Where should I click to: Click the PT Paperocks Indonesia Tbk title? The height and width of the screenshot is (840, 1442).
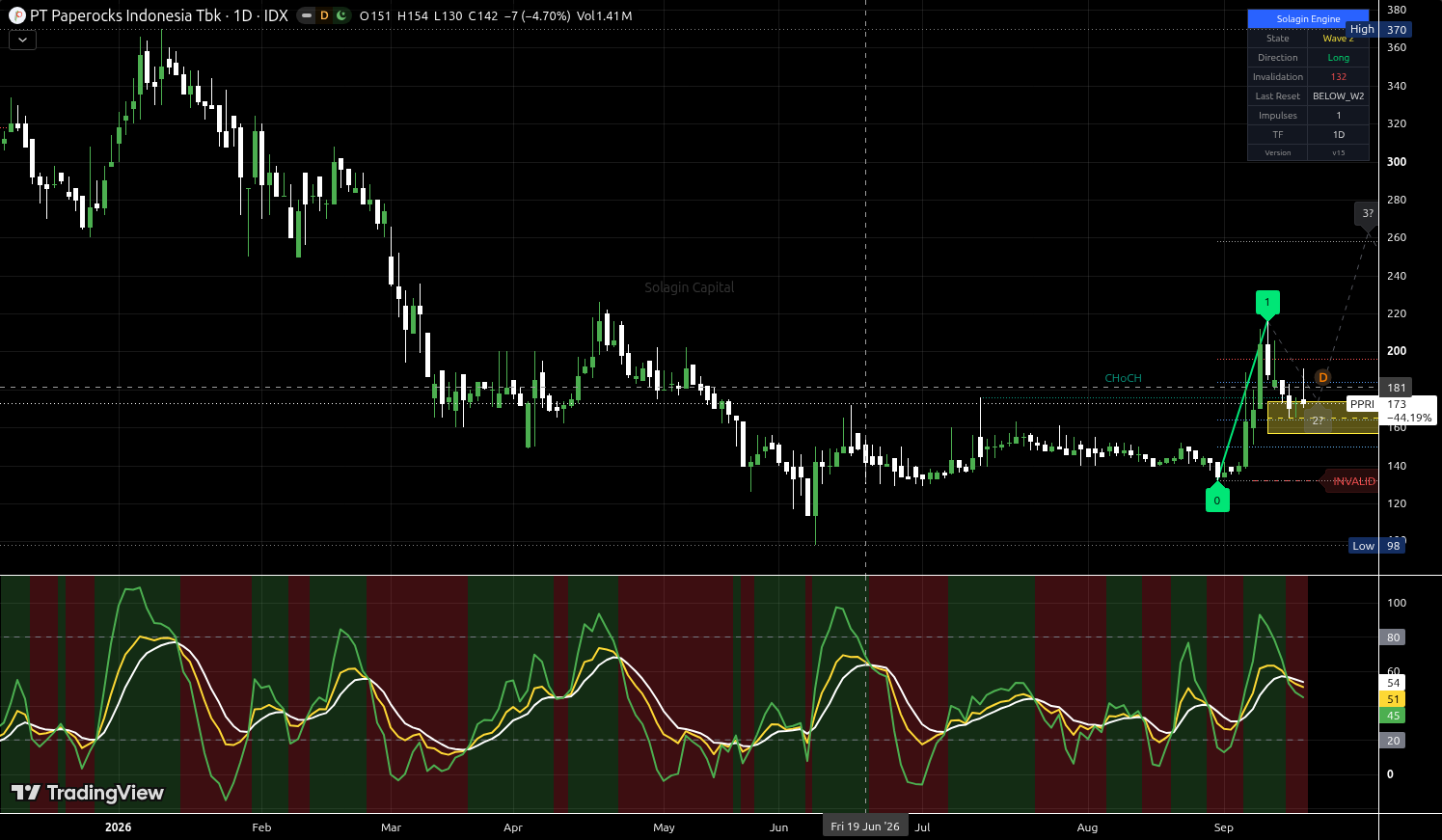[x=125, y=15]
